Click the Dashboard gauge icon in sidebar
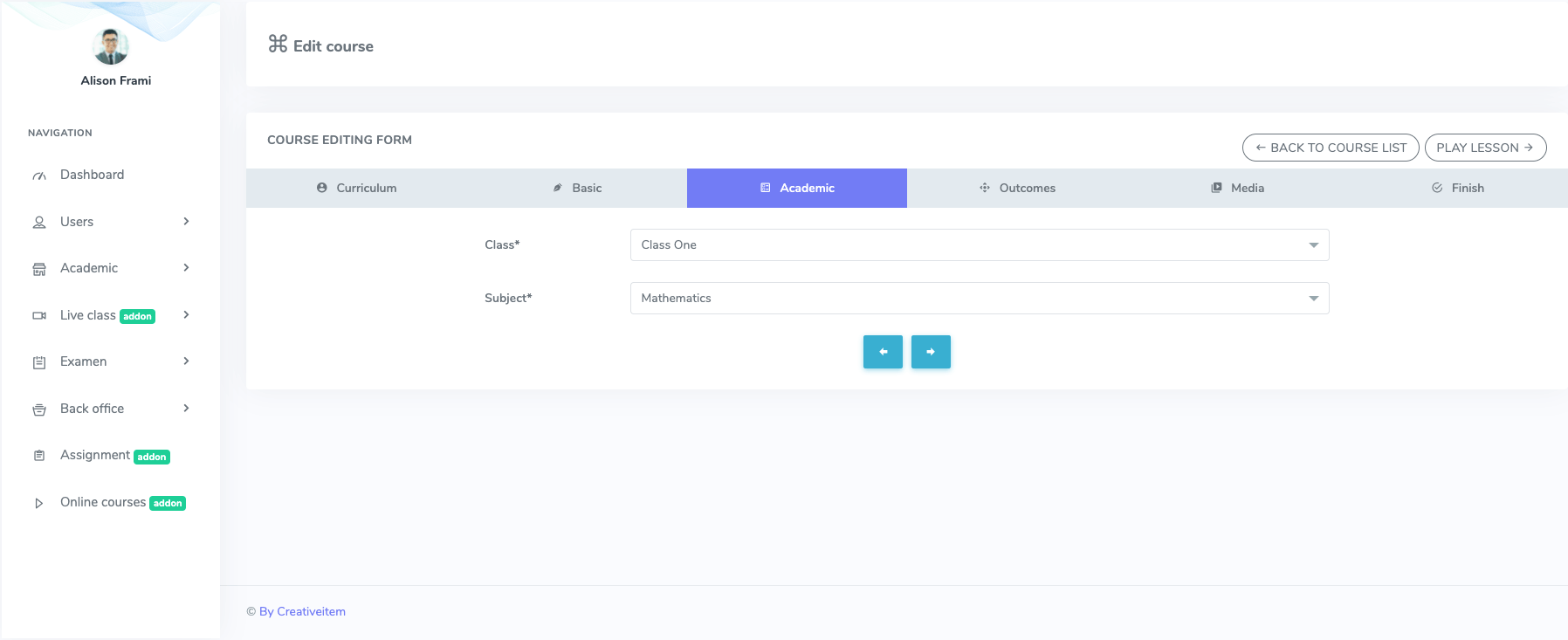The width and height of the screenshot is (1568, 640). pyautogui.click(x=39, y=175)
